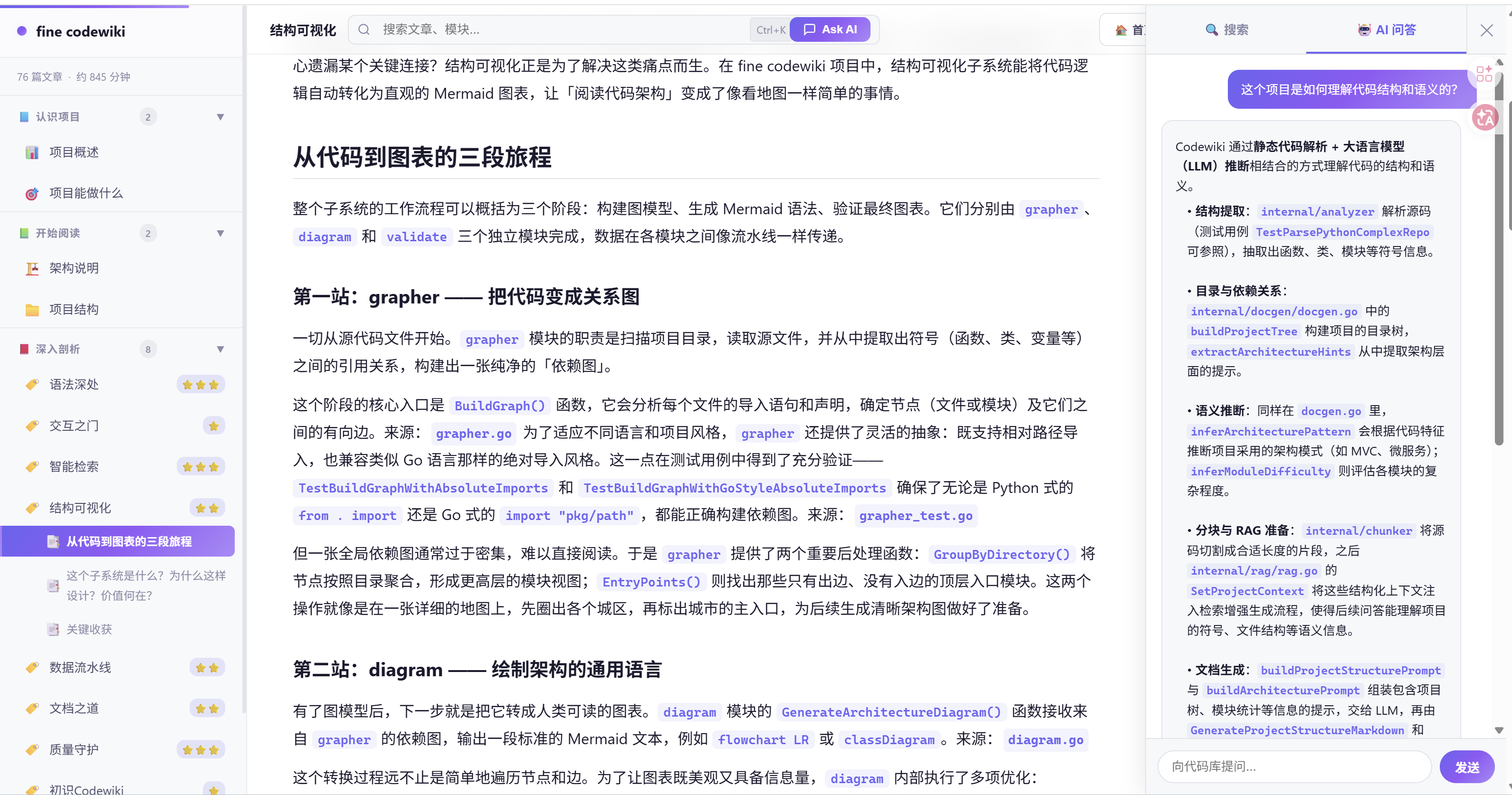Click the Ctrl+K shortcut badge
This screenshot has height=795, width=1512.
pyautogui.click(x=770, y=30)
